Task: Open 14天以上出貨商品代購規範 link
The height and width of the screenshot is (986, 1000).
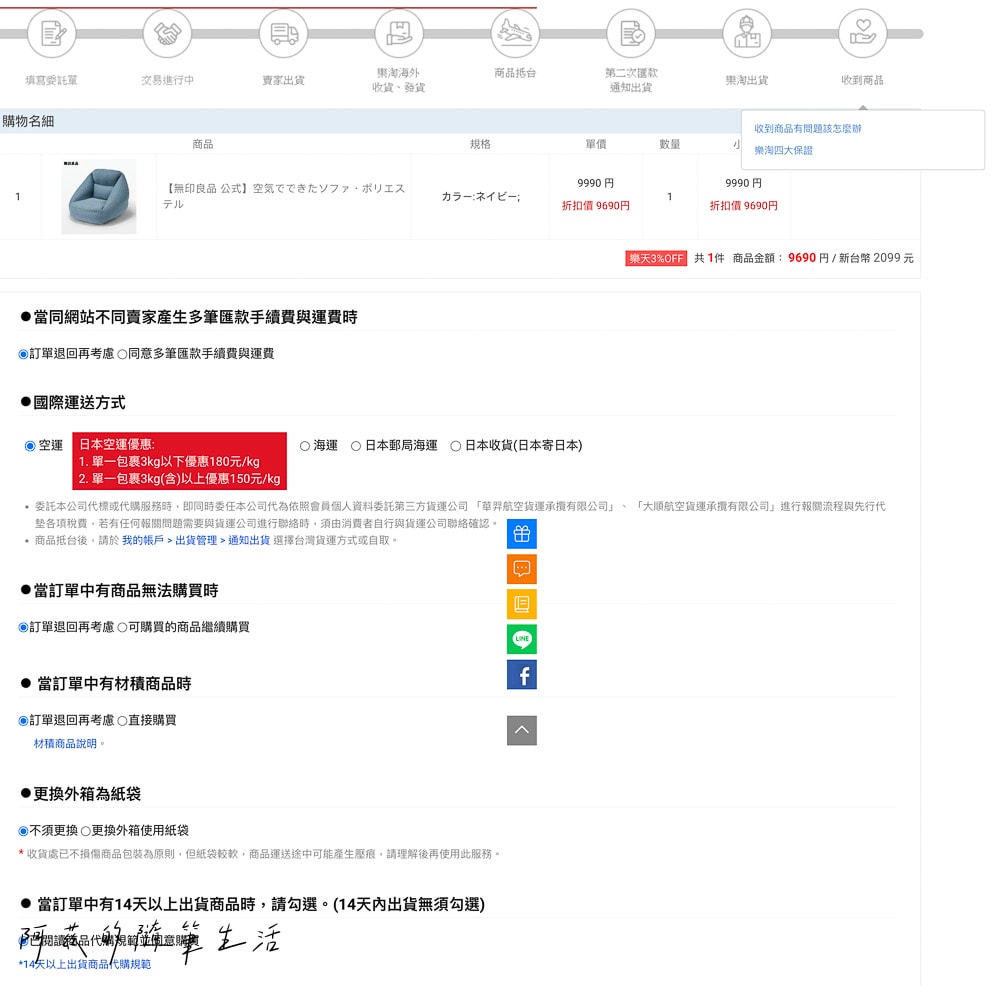Action: (x=86, y=964)
